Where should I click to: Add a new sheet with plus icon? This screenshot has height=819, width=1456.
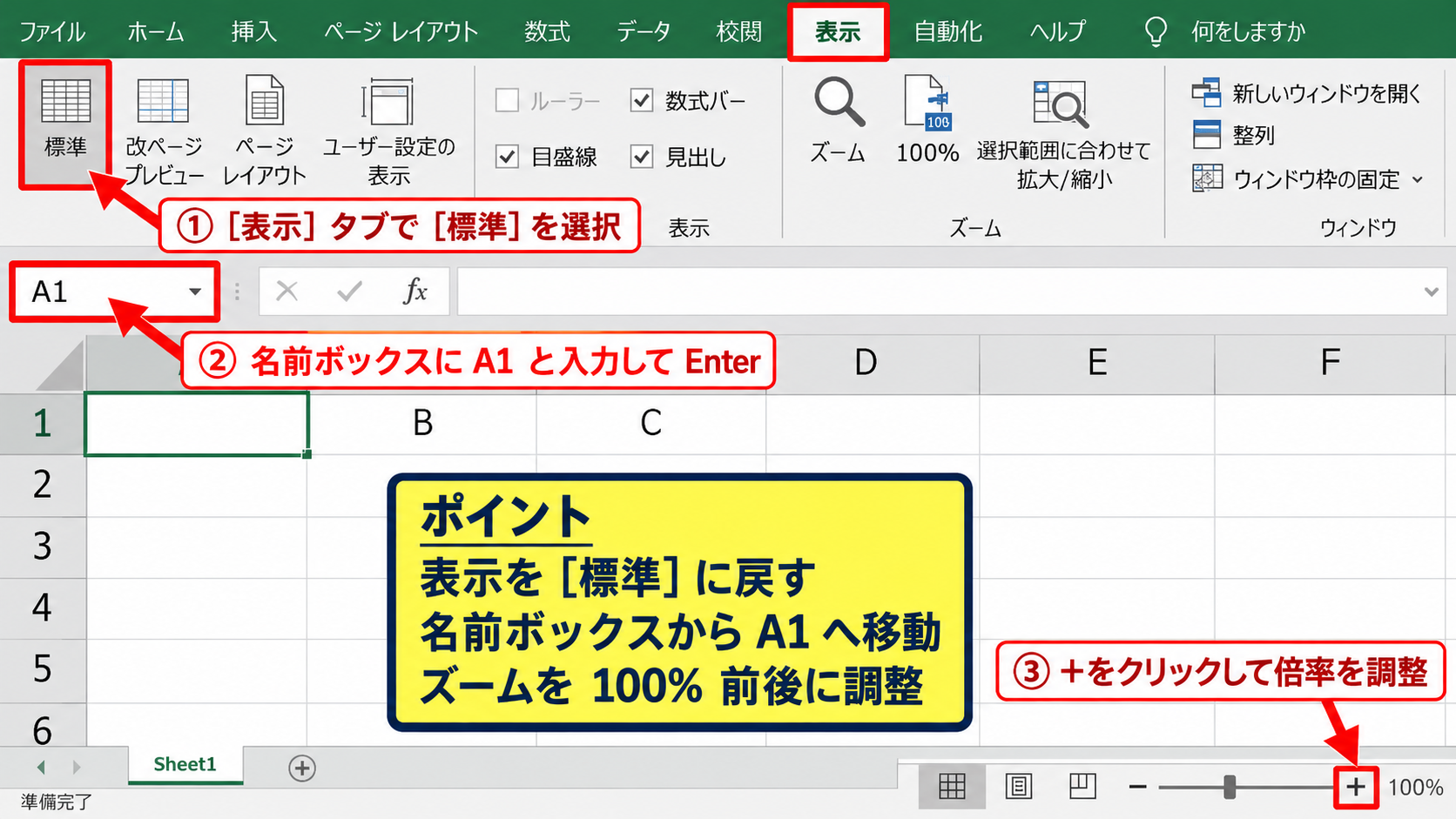(x=302, y=768)
